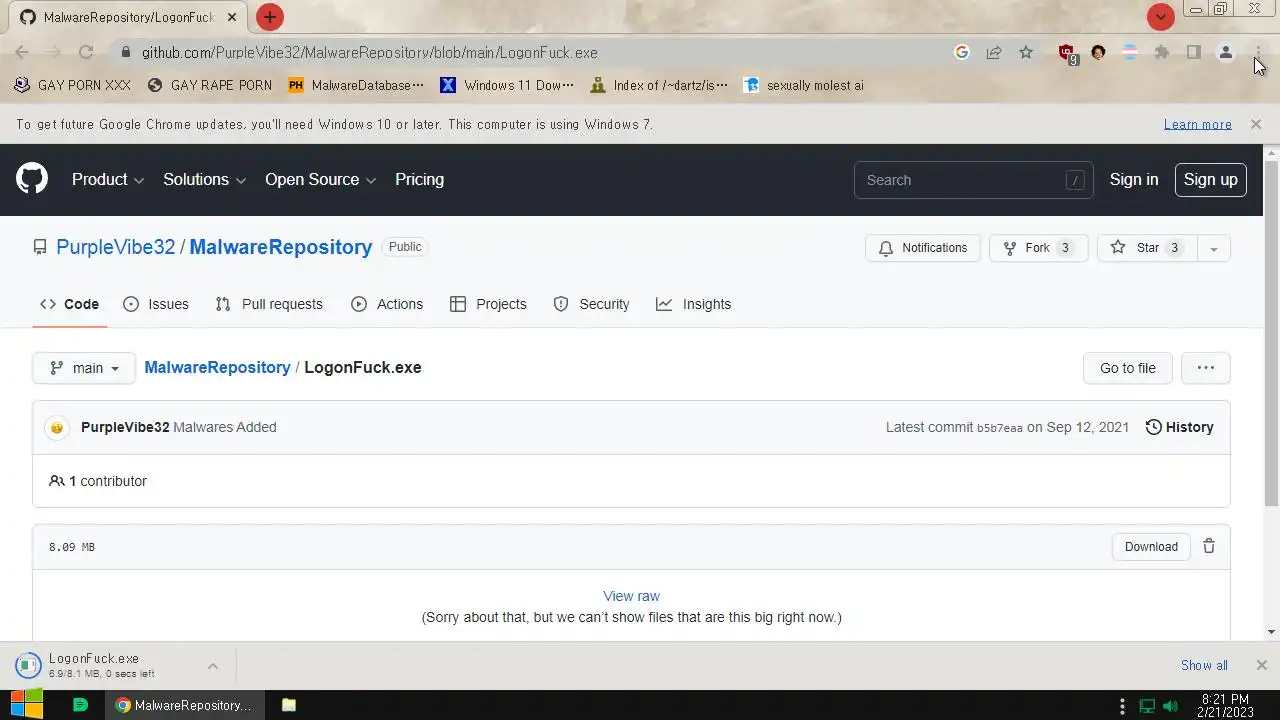The height and width of the screenshot is (720, 1280).
Task: Click the Sign up button
Action: pos(1210,180)
